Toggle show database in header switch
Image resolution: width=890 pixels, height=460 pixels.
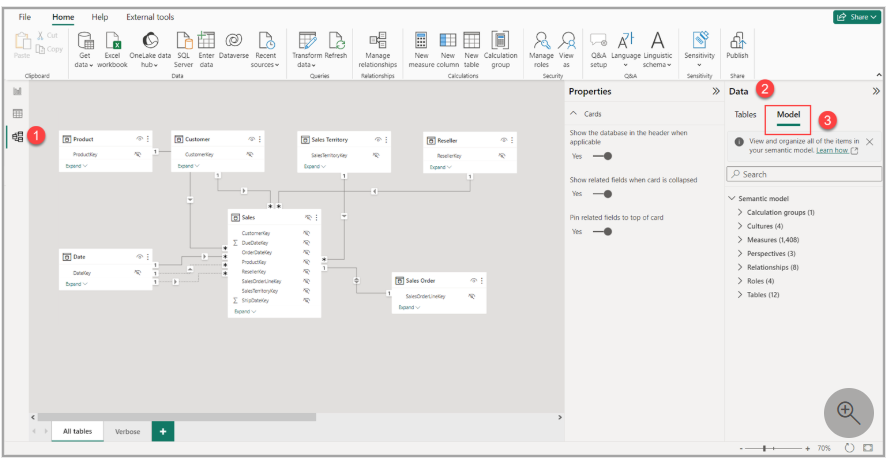click(602, 156)
